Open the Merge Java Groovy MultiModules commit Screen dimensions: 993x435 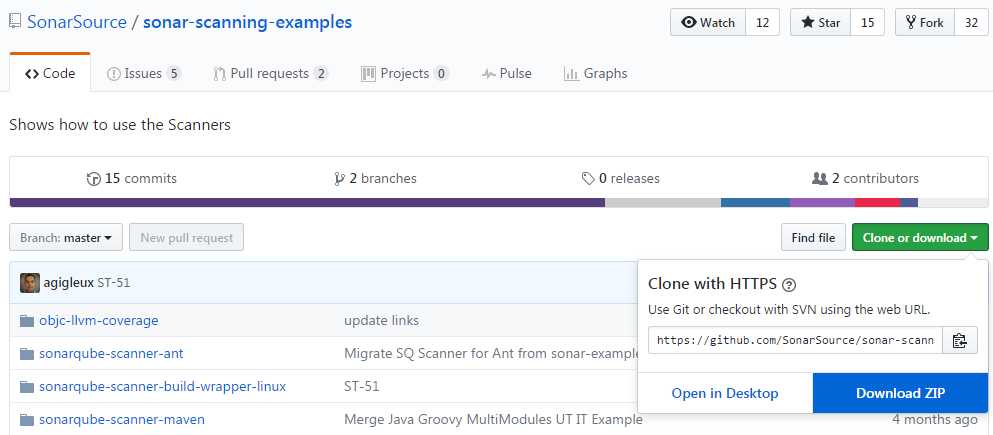[493, 419]
